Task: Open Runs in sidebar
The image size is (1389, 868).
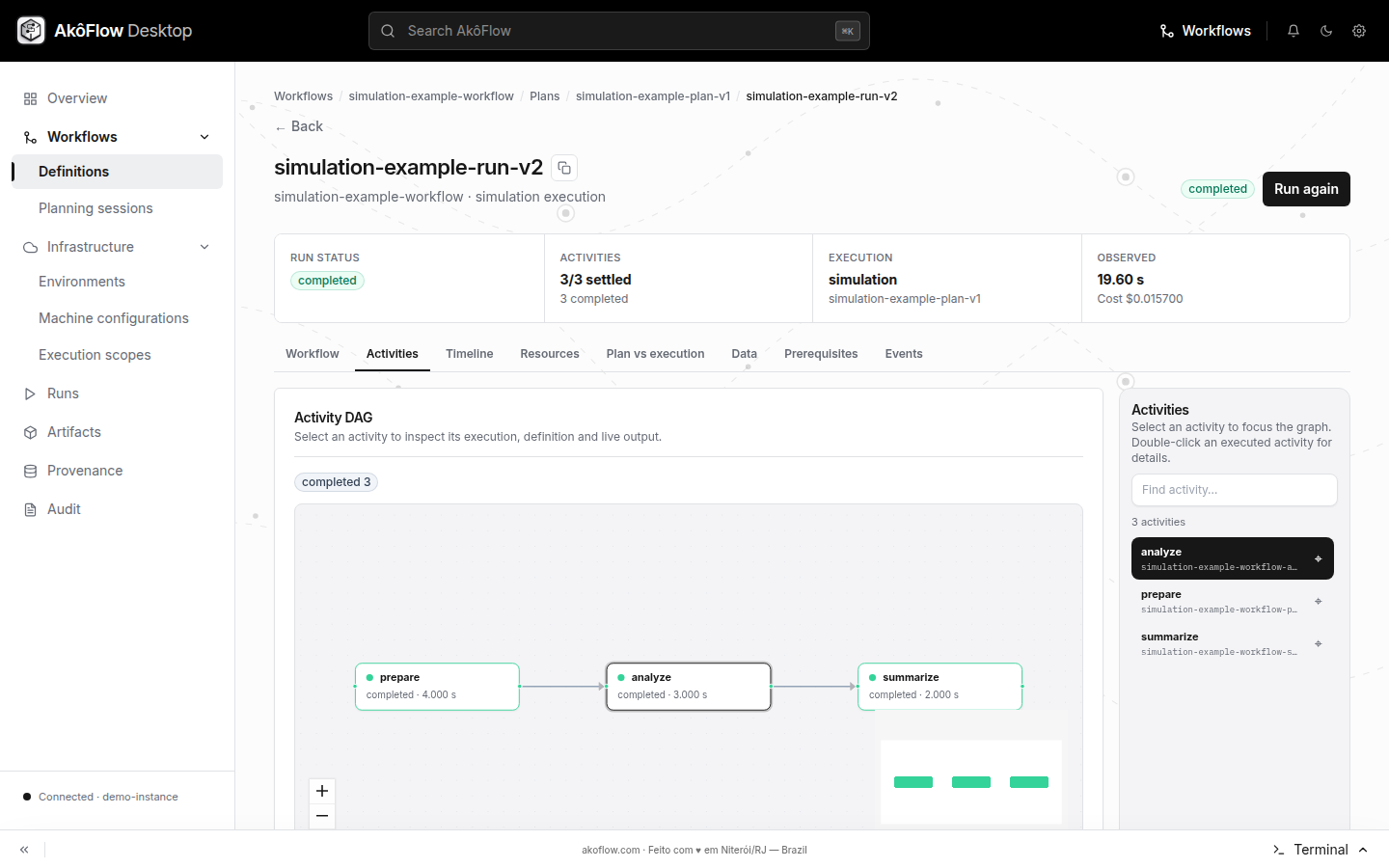Action: point(117,393)
